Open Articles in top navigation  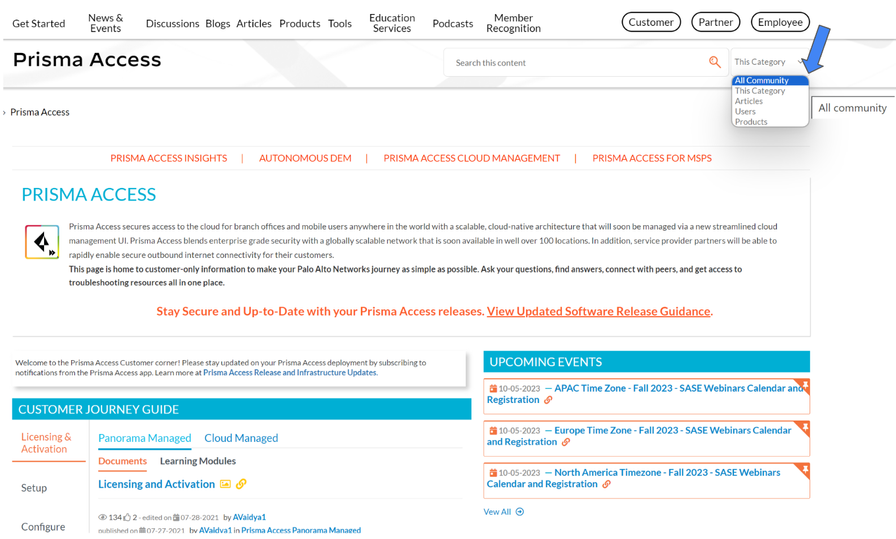[254, 23]
